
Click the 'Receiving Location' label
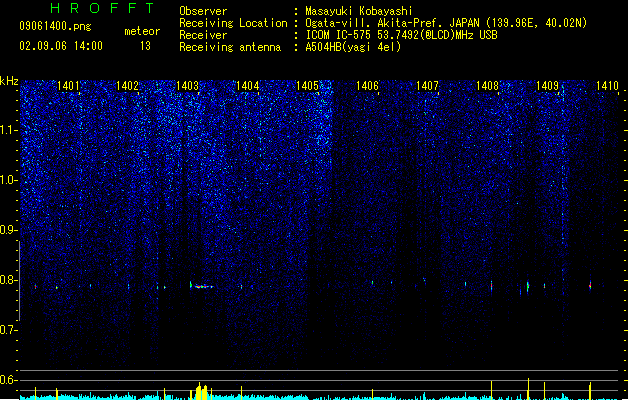[233, 23]
